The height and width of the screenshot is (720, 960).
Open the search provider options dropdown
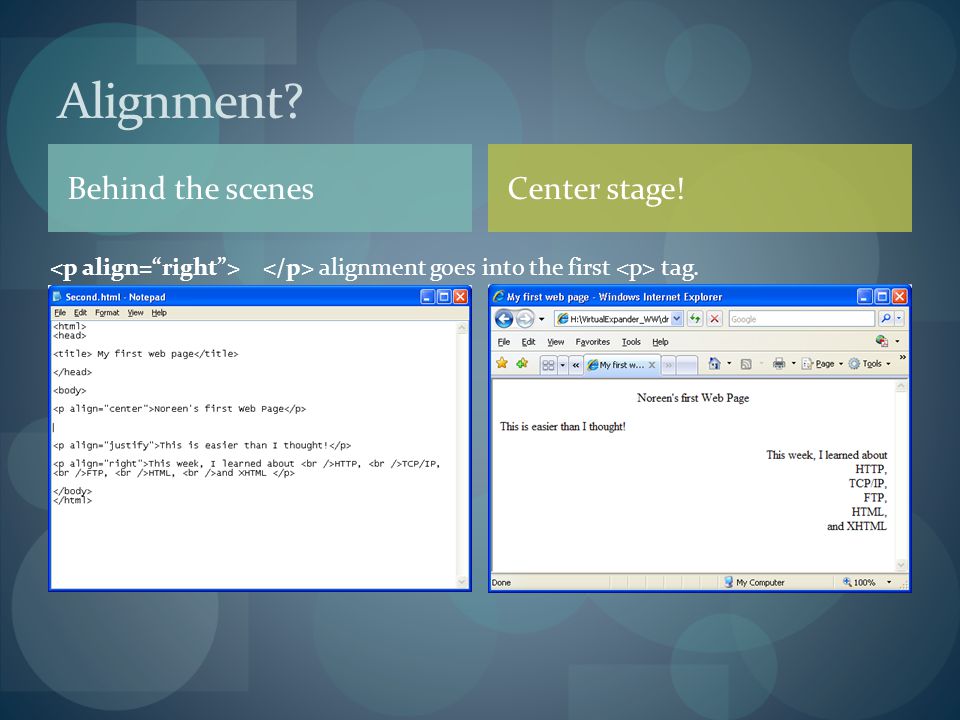coord(899,318)
